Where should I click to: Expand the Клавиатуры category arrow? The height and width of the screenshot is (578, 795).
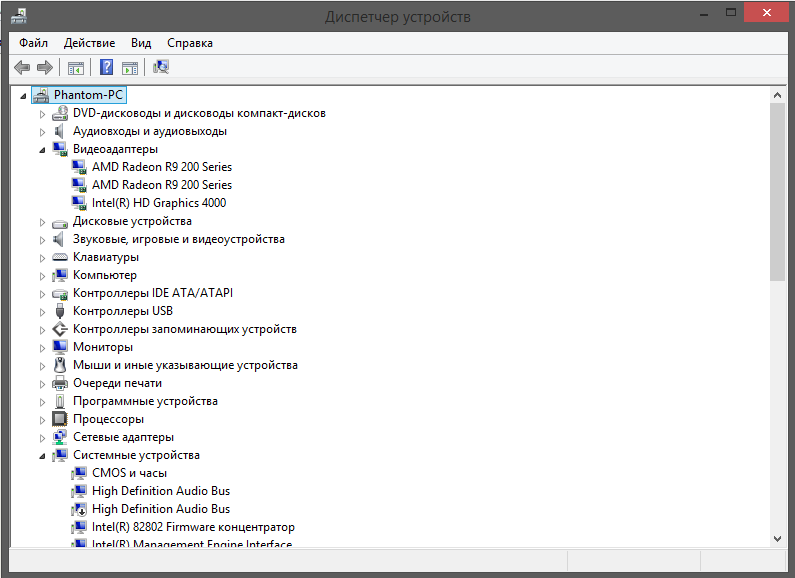(42, 258)
